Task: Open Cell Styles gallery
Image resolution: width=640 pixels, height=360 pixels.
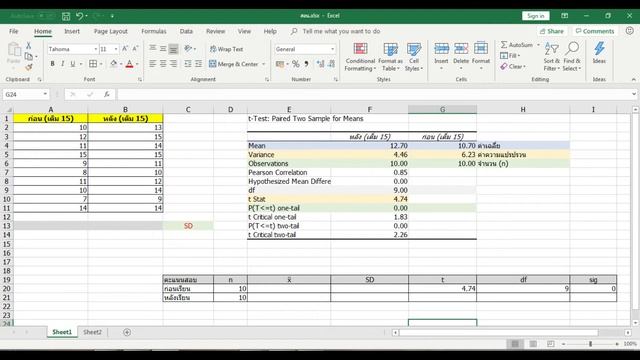Action: (x=414, y=57)
